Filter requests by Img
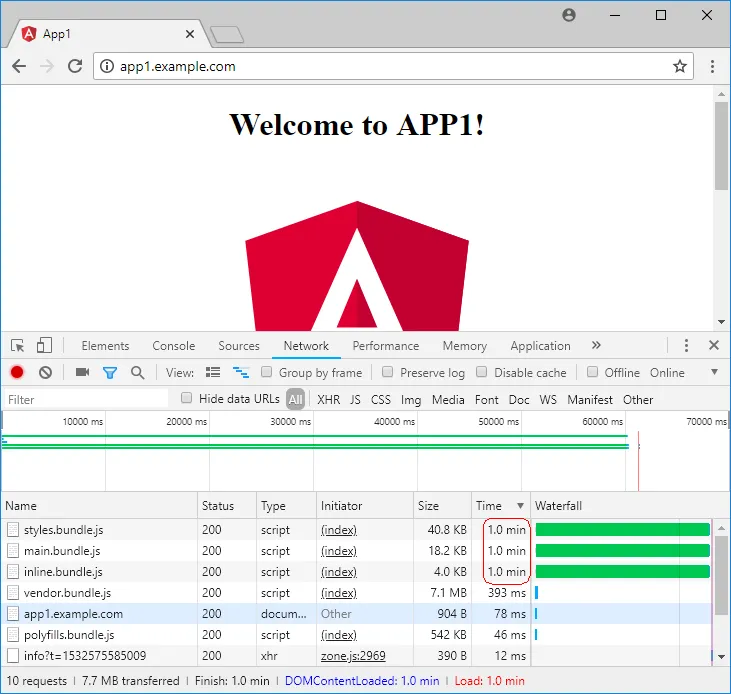This screenshot has width=731, height=694. [411, 400]
